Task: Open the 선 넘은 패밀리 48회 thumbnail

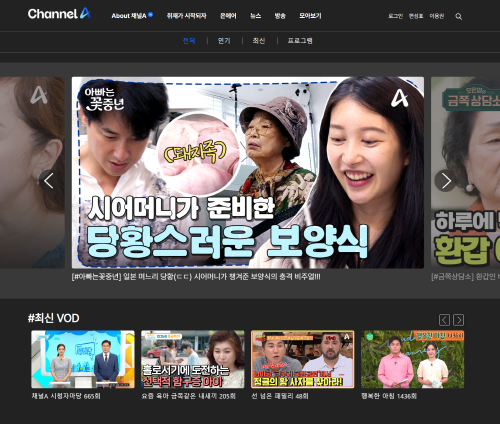Action: (302, 359)
